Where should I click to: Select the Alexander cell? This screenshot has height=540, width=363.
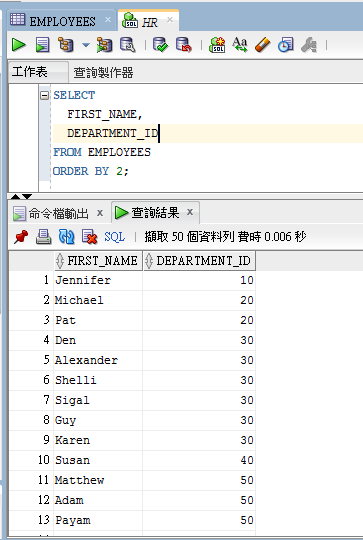[x=98, y=360]
